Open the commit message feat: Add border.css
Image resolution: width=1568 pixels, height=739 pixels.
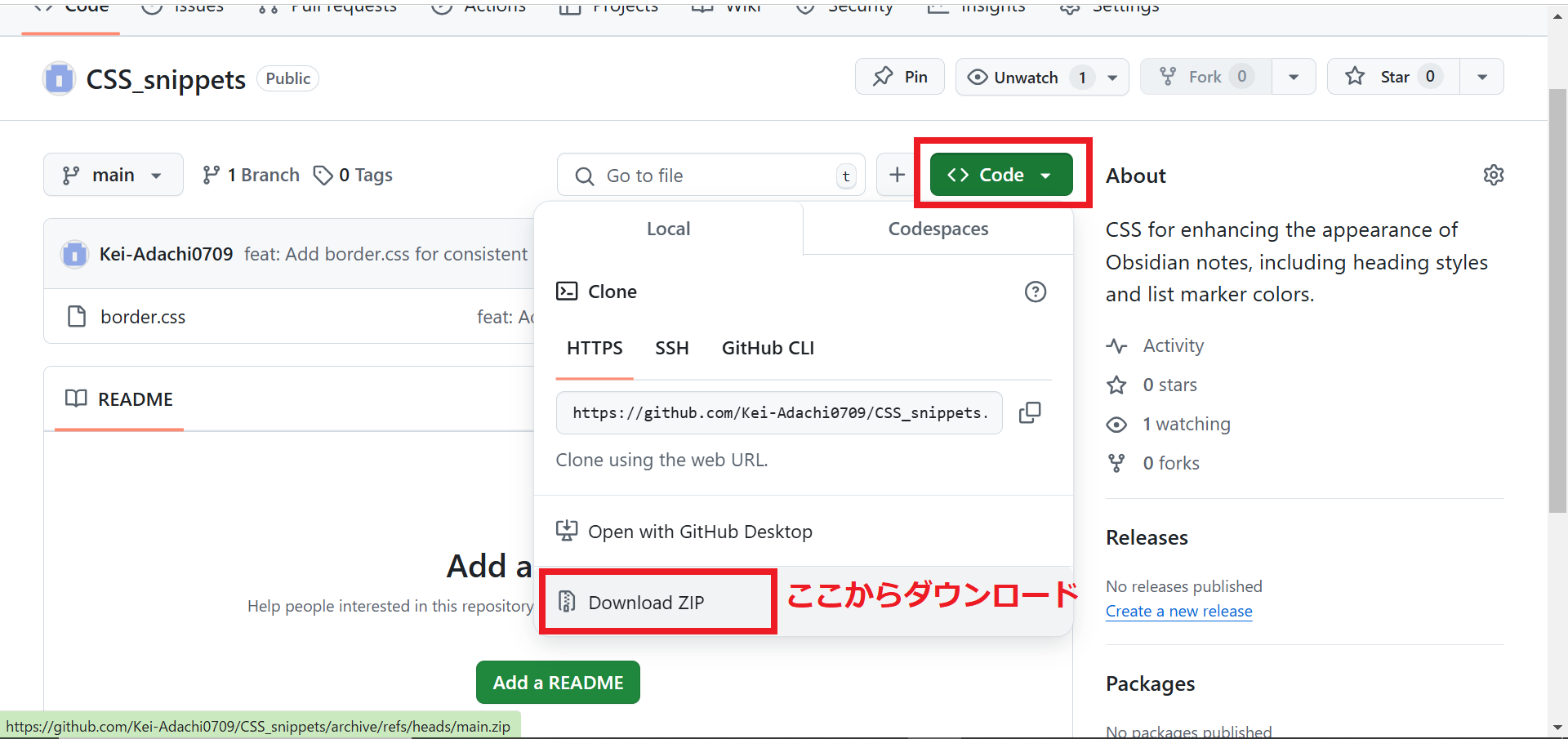point(386,254)
